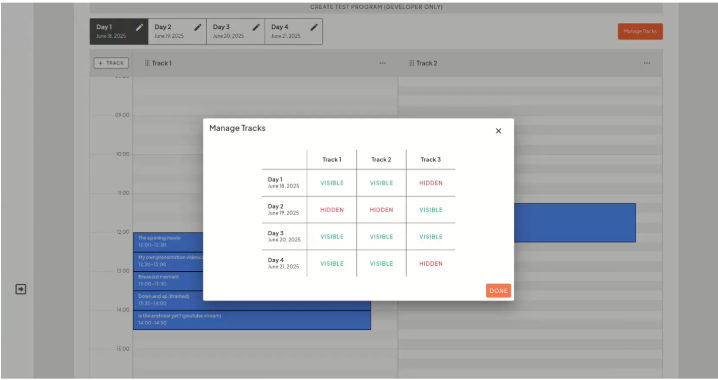
Task: Click Create Test Program developer link
Action: [x=376, y=7]
